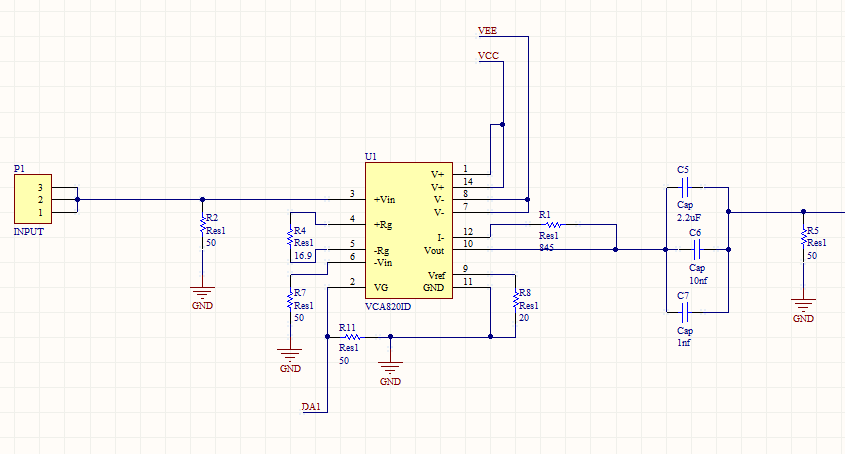The height and width of the screenshot is (454, 845).
Task: Click the Vref pin label on U1
Action: click(x=436, y=275)
